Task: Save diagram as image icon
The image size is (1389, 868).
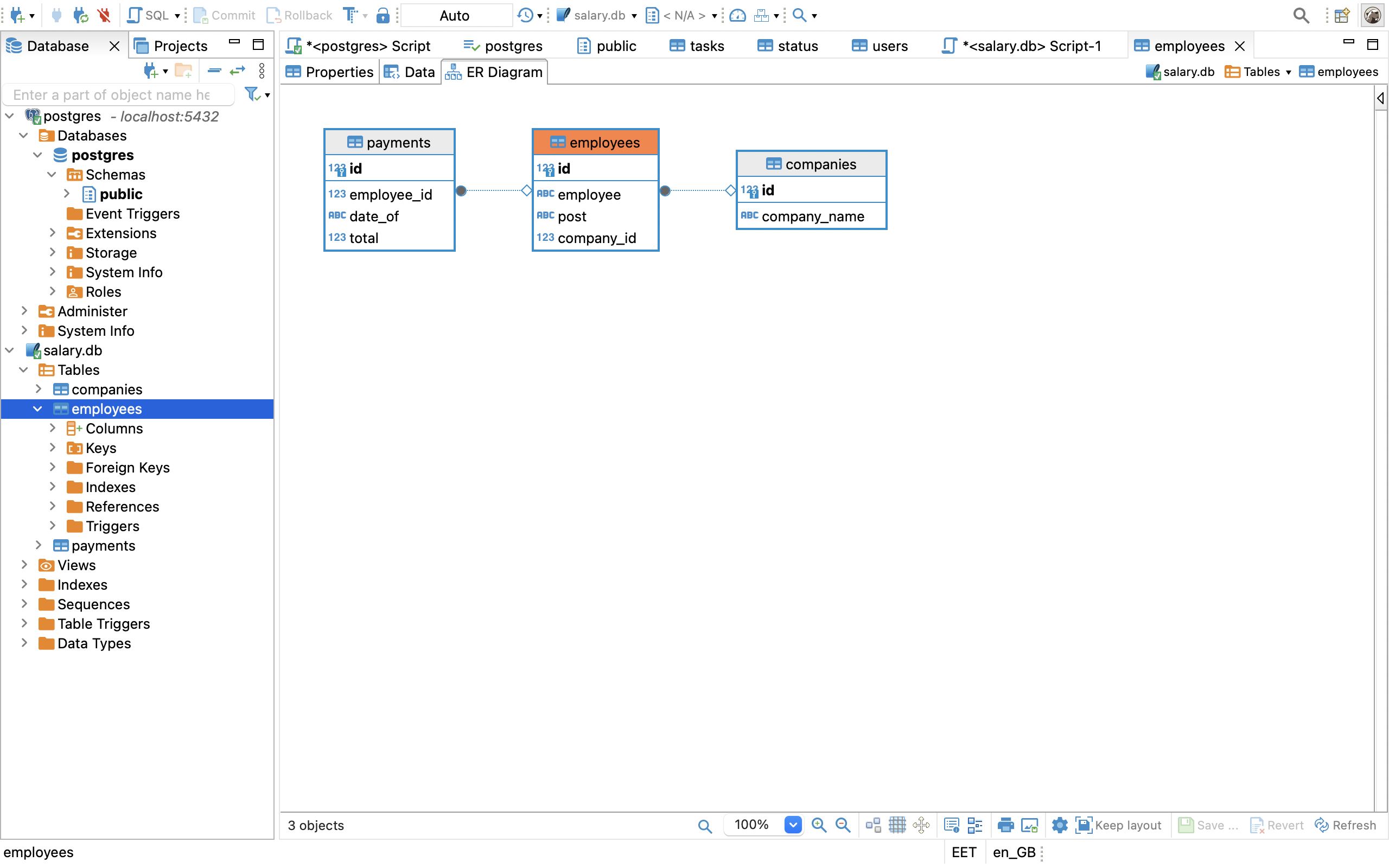Action: tap(1030, 825)
